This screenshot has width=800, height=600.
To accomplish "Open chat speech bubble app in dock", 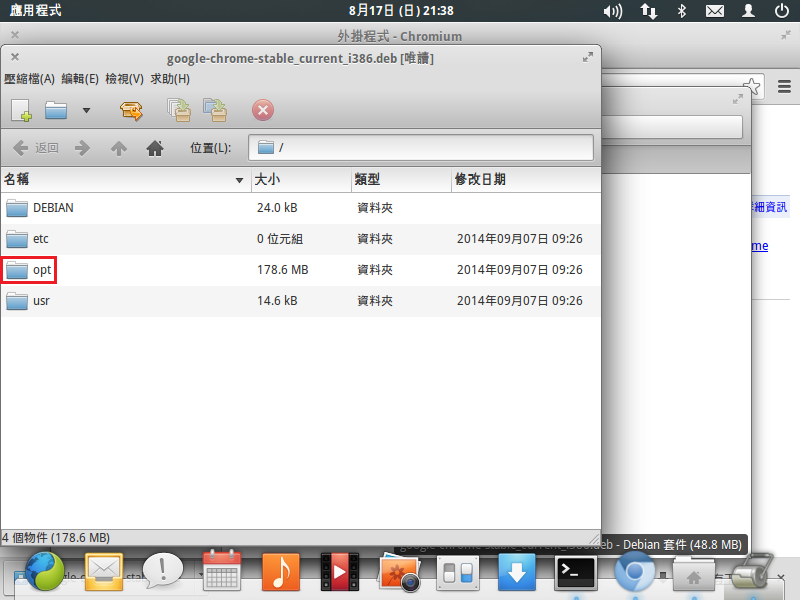I will click(x=163, y=570).
